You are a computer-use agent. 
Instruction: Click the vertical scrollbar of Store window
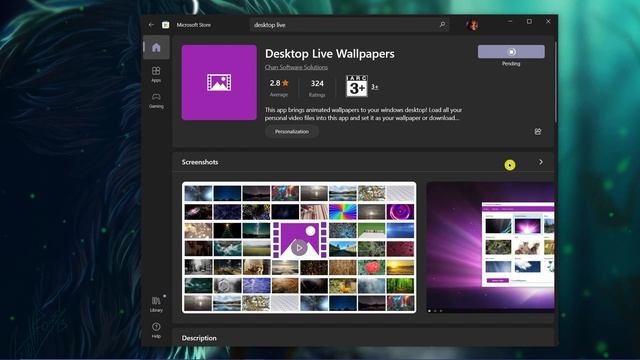point(556,82)
